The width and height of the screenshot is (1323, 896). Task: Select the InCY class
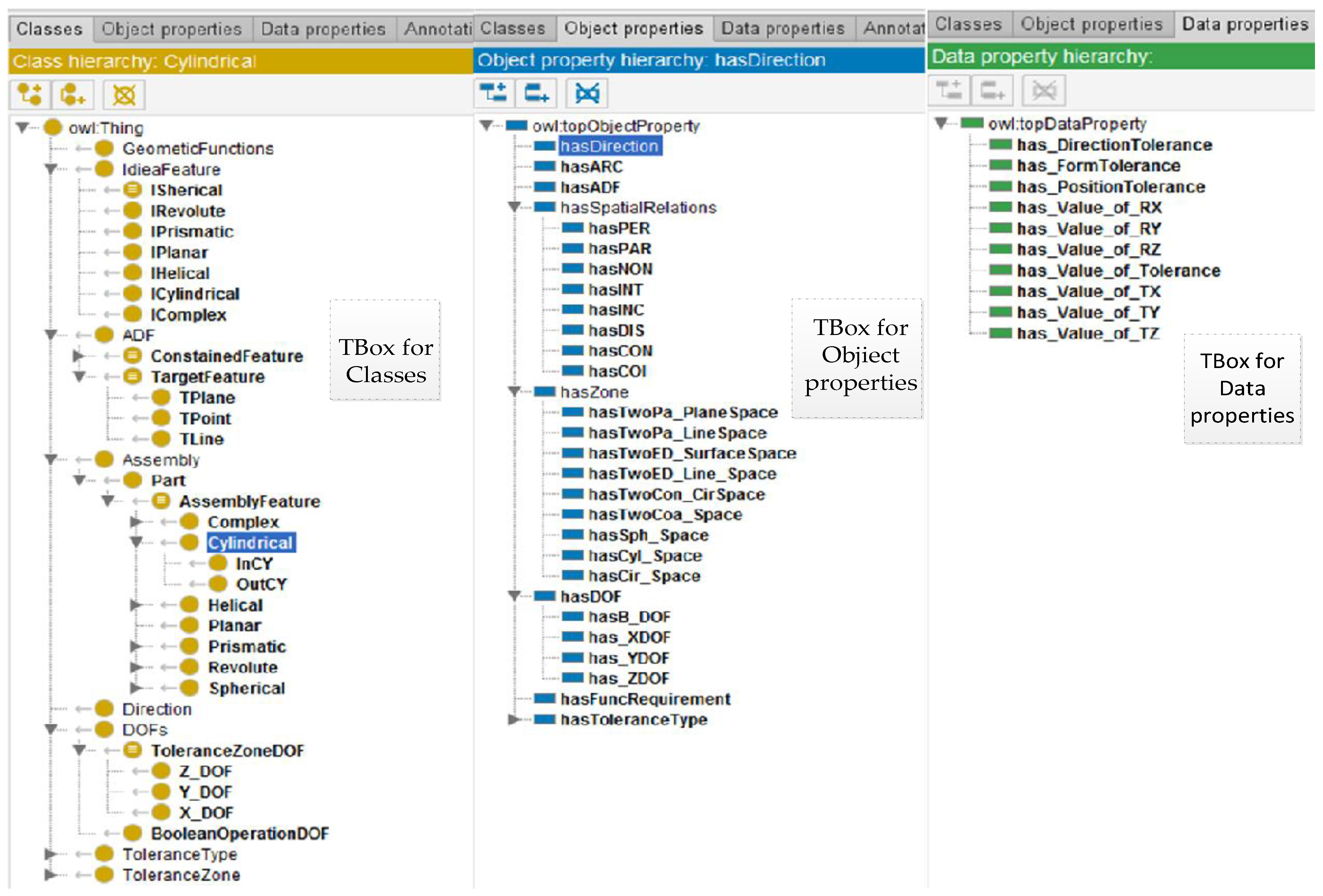tap(254, 564)
